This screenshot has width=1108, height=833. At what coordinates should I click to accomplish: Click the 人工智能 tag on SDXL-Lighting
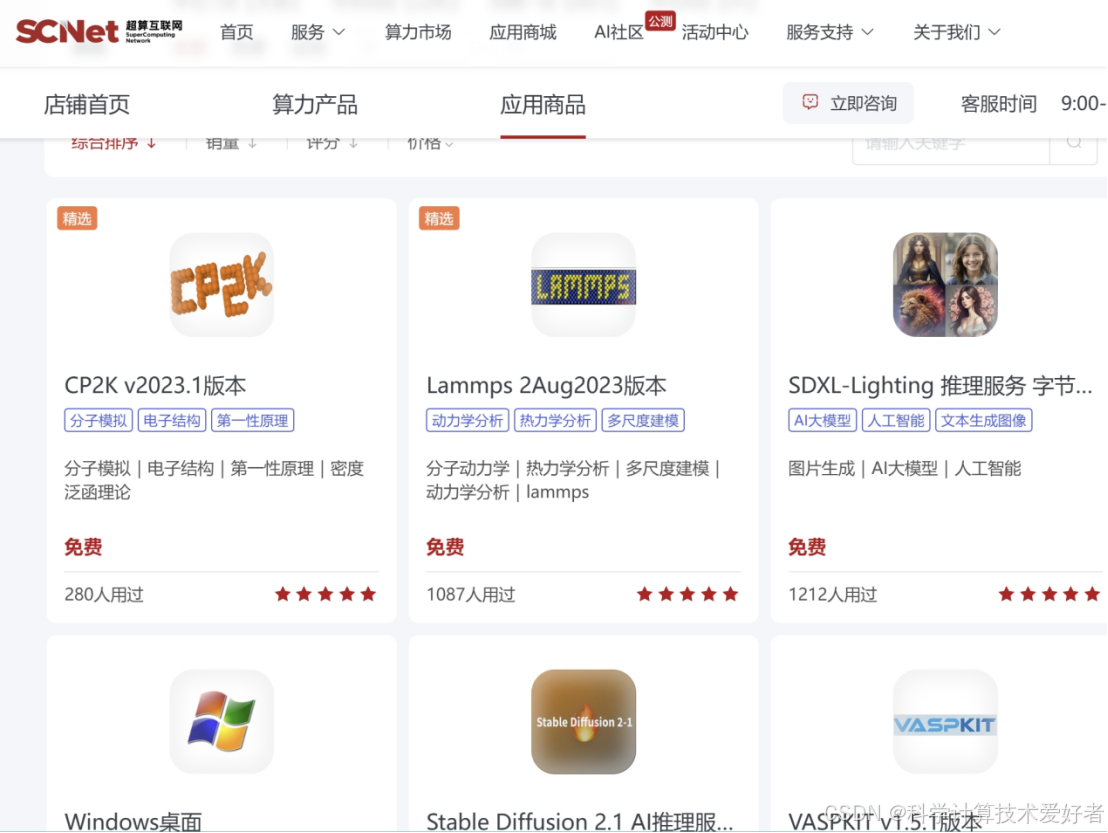pyautogui.click(x=896, y=420)
